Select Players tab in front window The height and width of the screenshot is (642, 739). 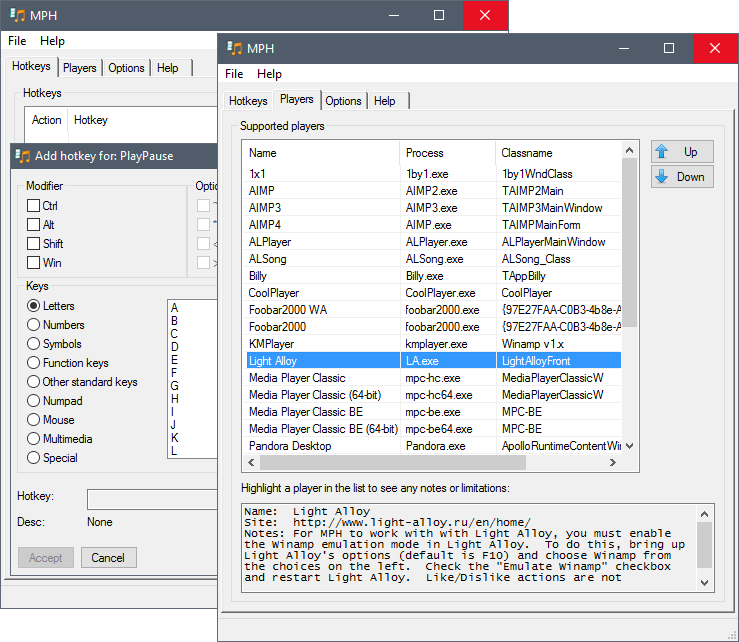click(x=296, y=99)
